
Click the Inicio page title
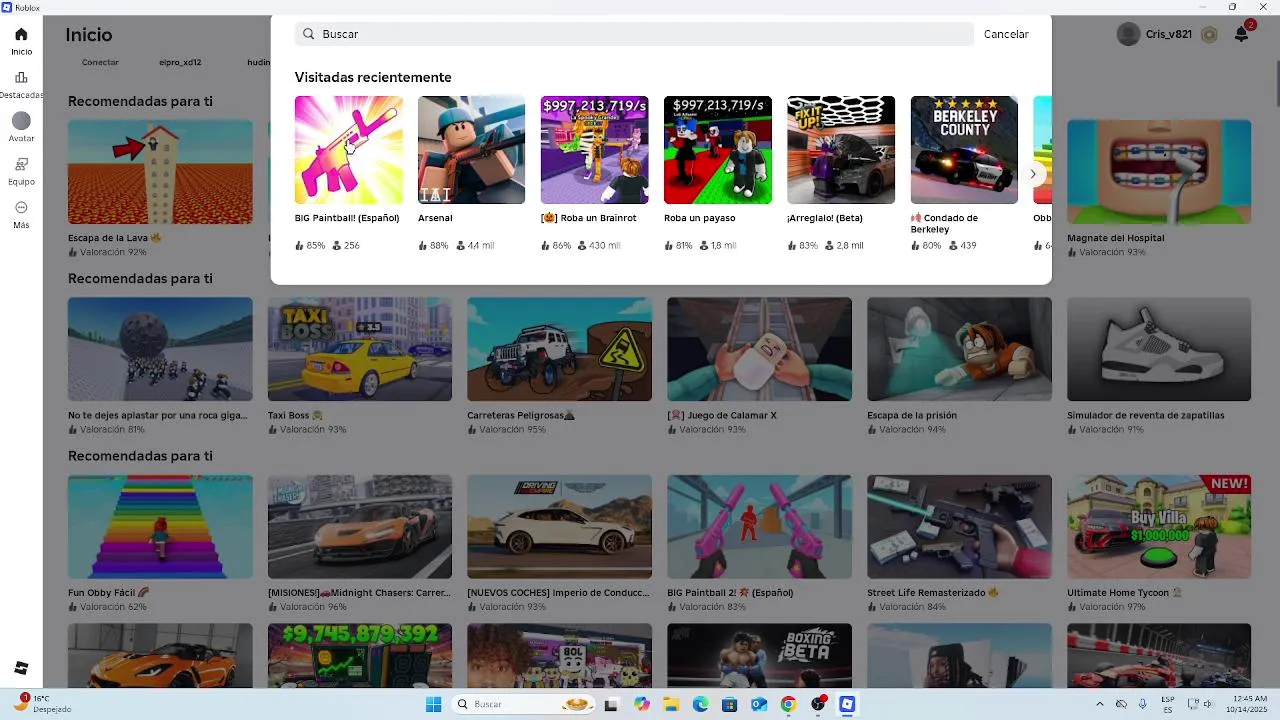(89, 34)
